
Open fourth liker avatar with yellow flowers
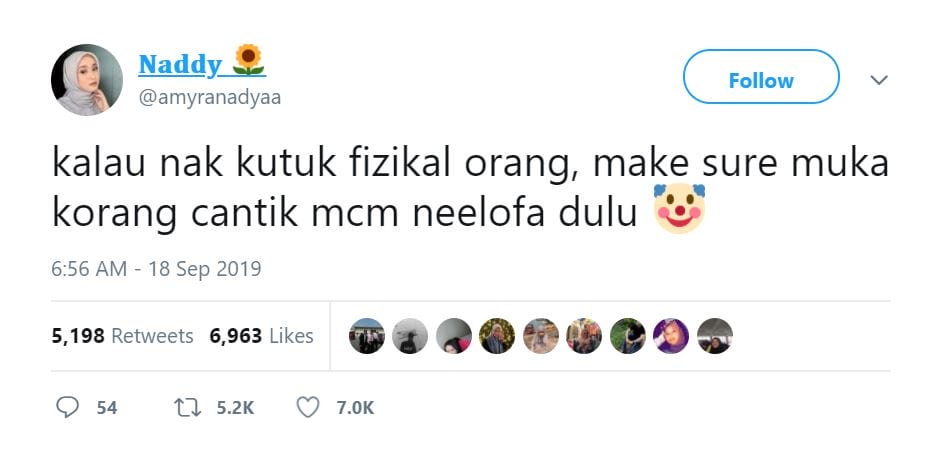point(497,336)
